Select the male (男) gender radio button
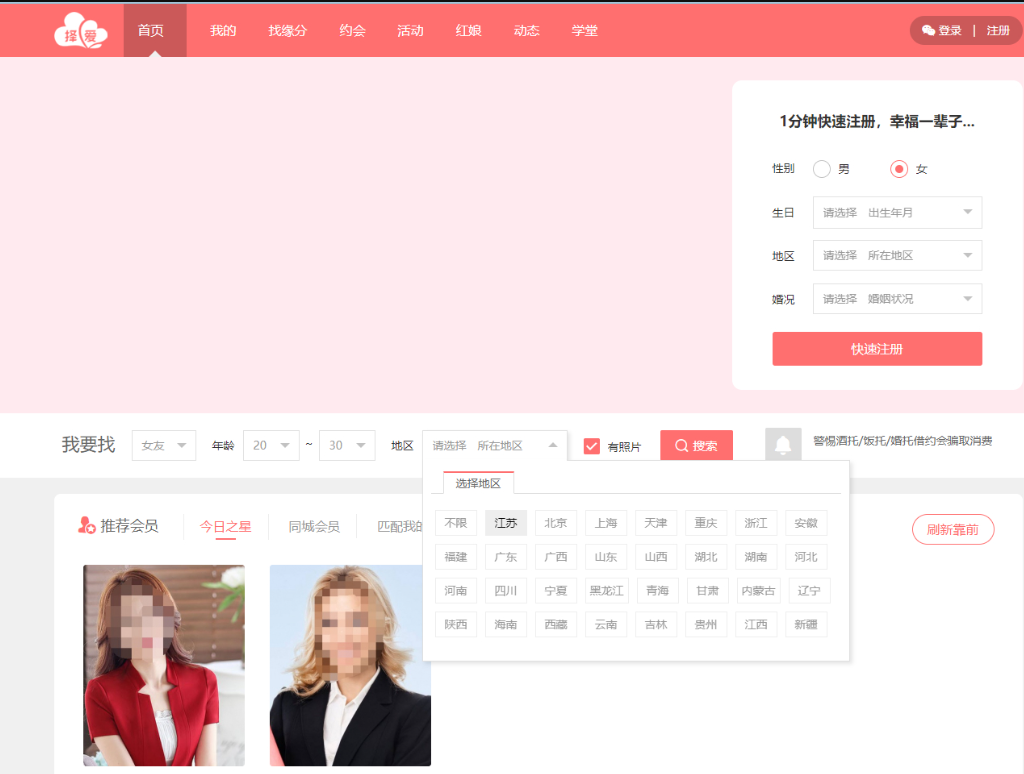The width and height of the screenshot is (1024, 774). (822, 169)
